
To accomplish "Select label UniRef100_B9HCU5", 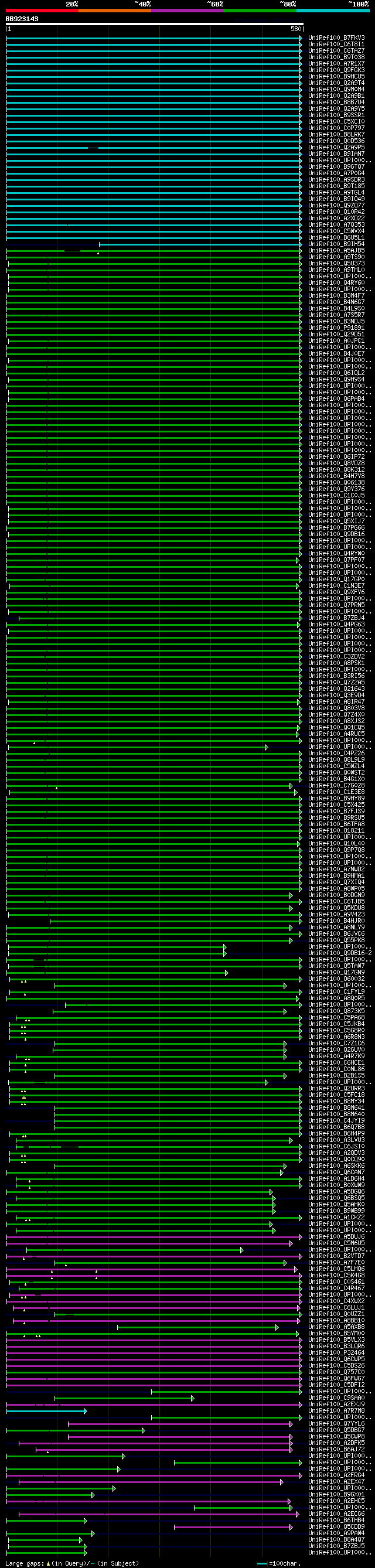I will 337,77.
